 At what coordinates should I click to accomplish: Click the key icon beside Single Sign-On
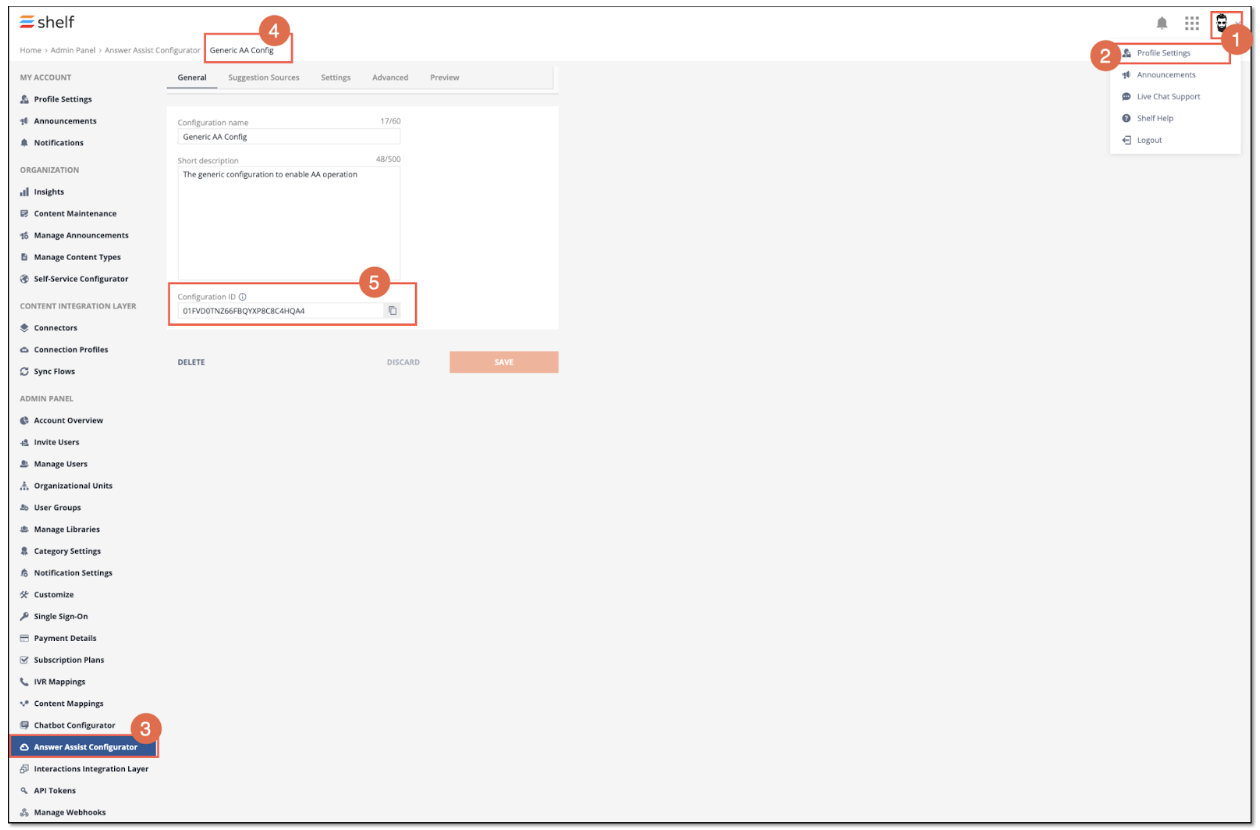click(x=24, y=617)
